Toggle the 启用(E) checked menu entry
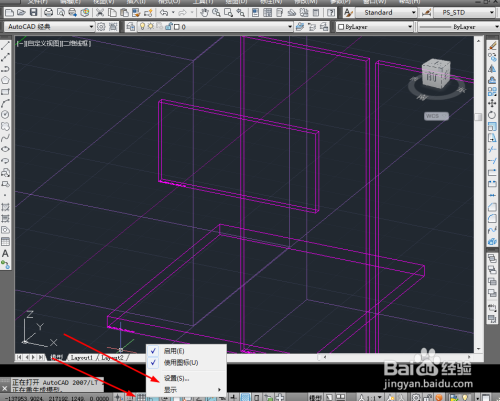Viewport: 500px width, 401px height. coord(186,351)
